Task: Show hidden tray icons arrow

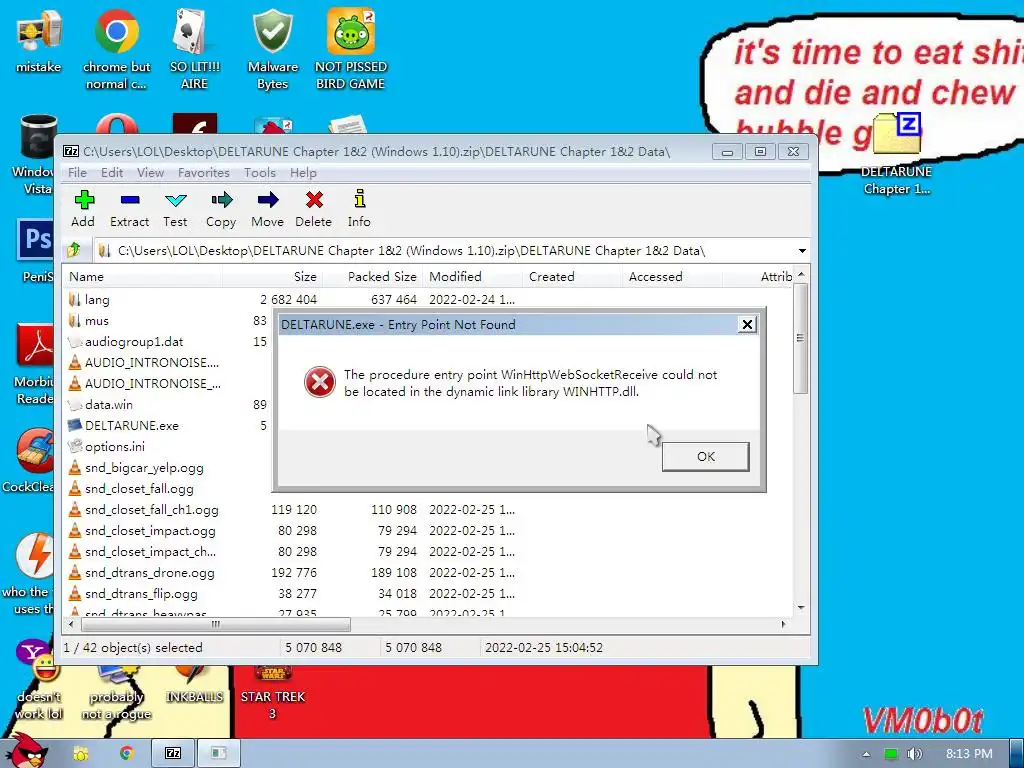Action: [x=866, y=754]
